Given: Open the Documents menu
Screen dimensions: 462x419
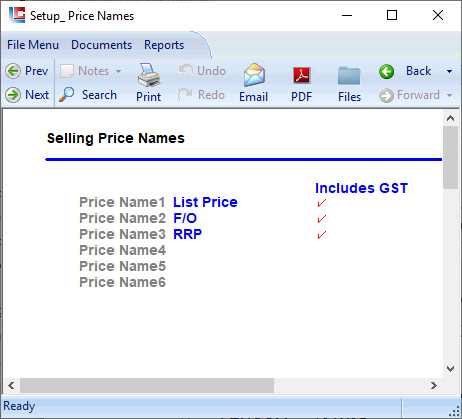Looking at the screenshot, I should (102, 45).
